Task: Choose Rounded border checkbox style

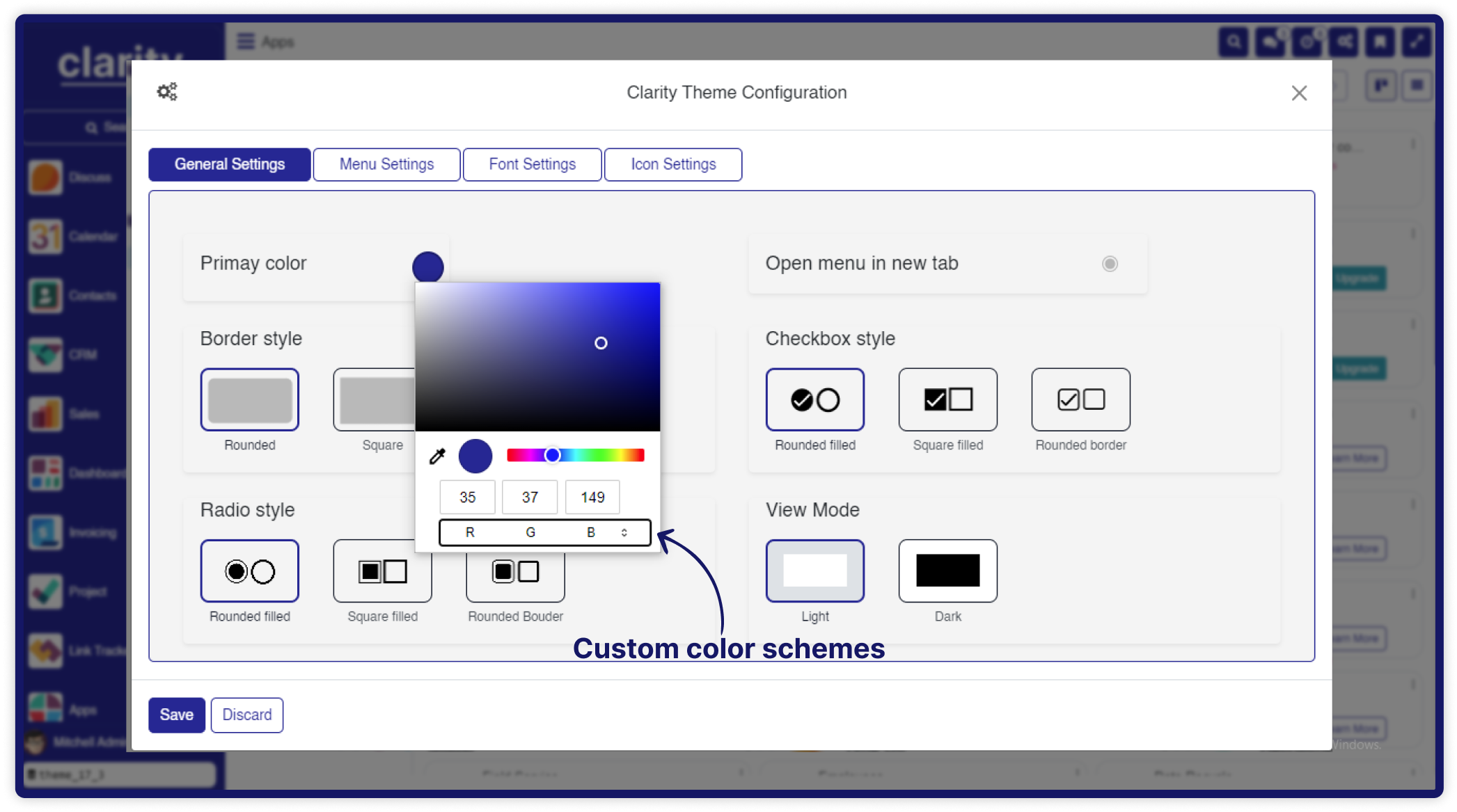Action: [x=1081, y=399]
